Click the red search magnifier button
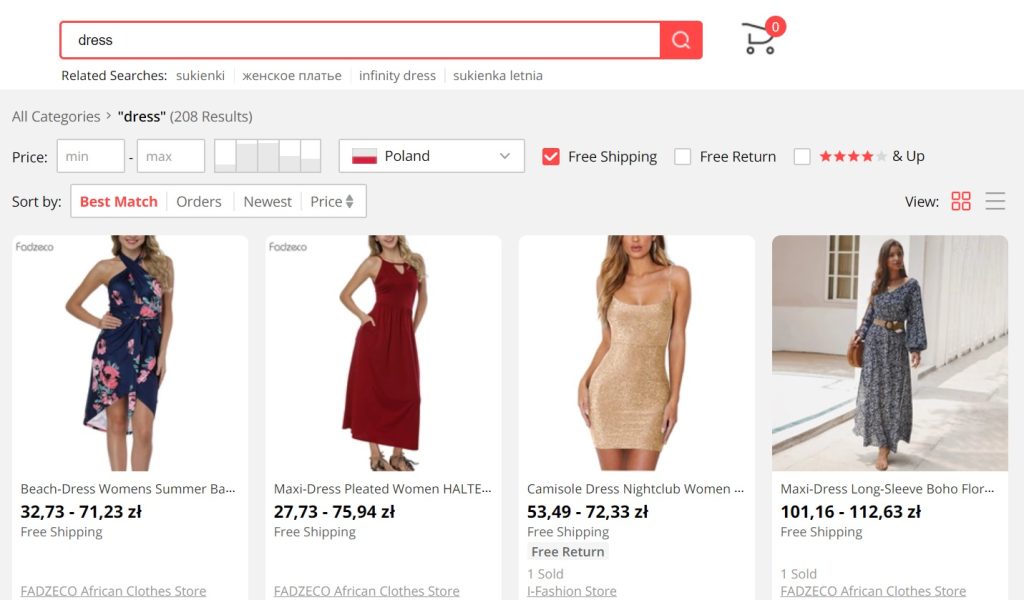Image resolution: width=1024 pixels, height=600 pixels. [x=680, y=40]
